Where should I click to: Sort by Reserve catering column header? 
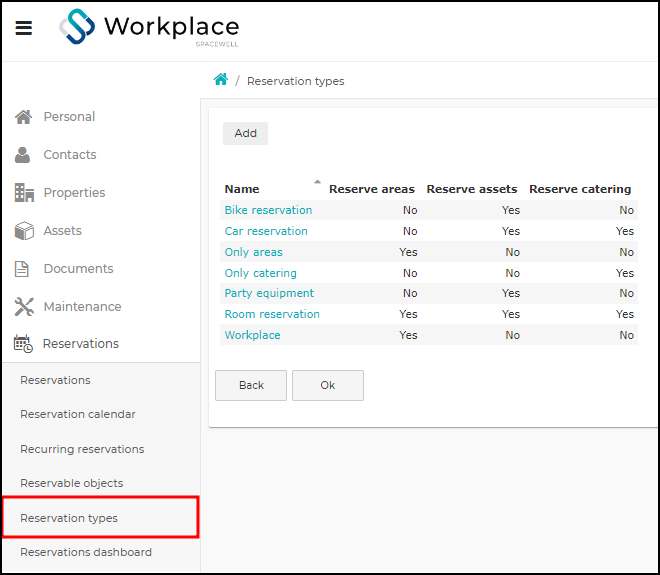(x=580, y=189)
